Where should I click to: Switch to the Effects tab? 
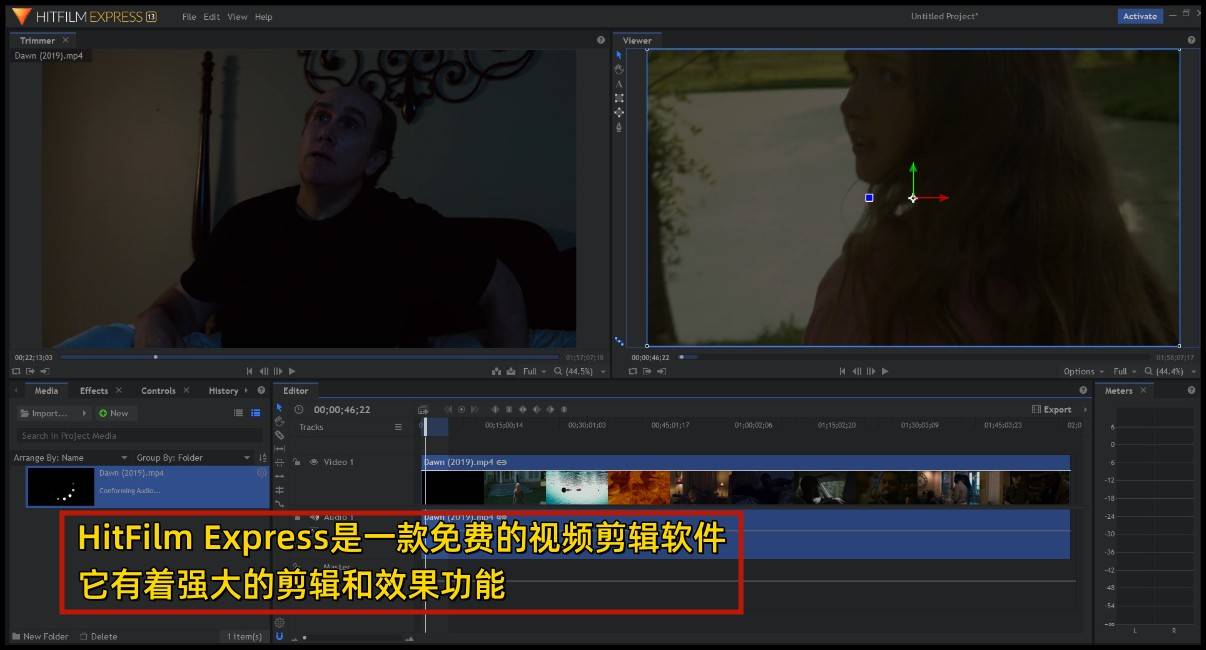(x=94, y=391)
